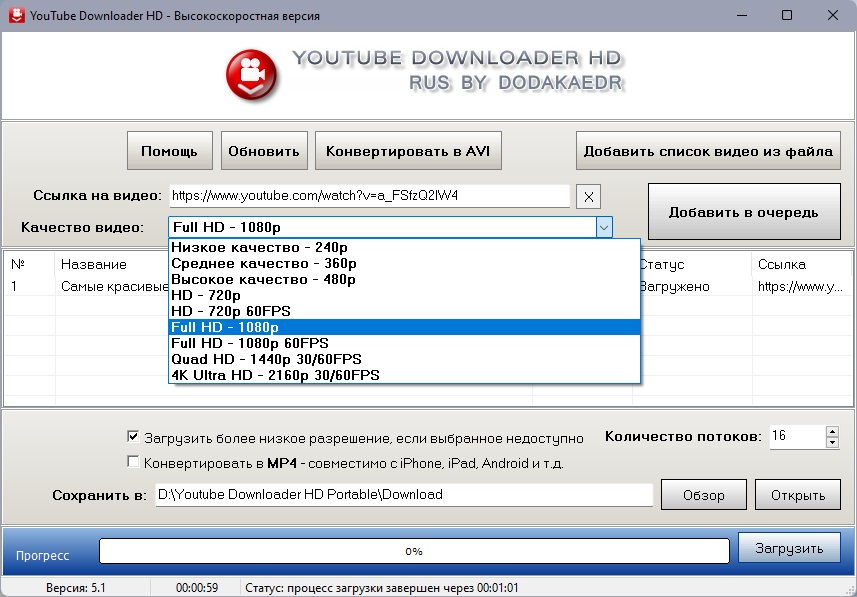Click the Обновить button
The height and width of the screenshot is (597, 857).
tap(264, 152)
